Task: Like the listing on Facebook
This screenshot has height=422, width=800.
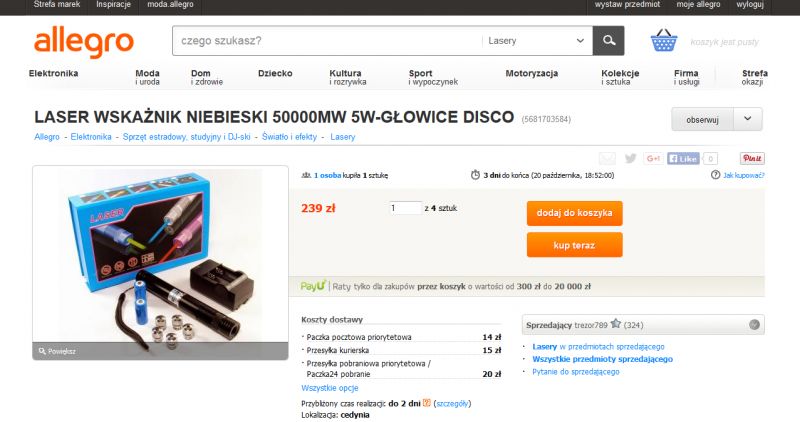Action: pyautogui.click(x=683, y=158)
